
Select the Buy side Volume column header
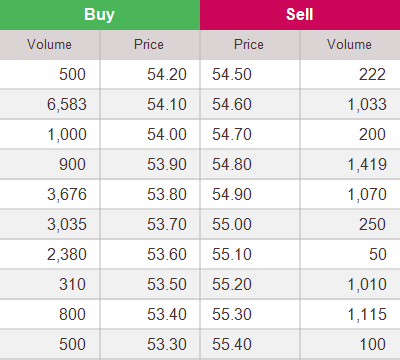49,45
